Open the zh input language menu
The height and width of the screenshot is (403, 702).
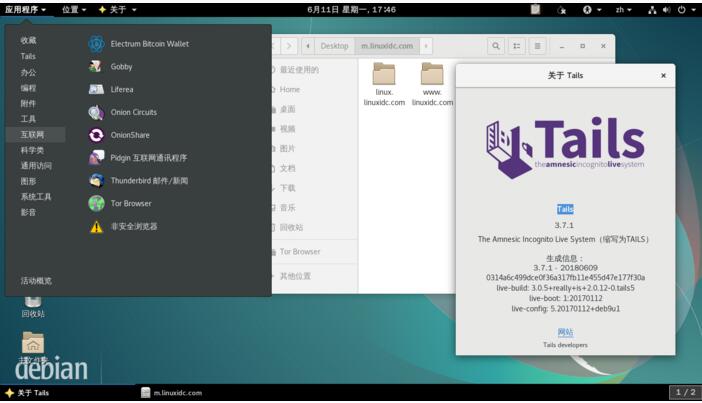coord(623,9)
